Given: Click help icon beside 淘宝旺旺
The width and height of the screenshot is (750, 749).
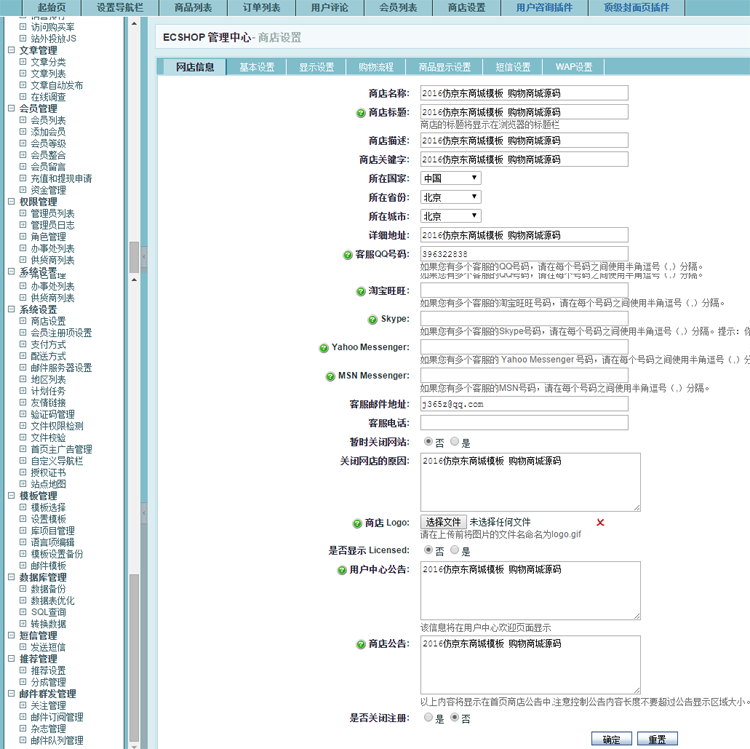Looking at the screenshot, I should click(361, 291).
